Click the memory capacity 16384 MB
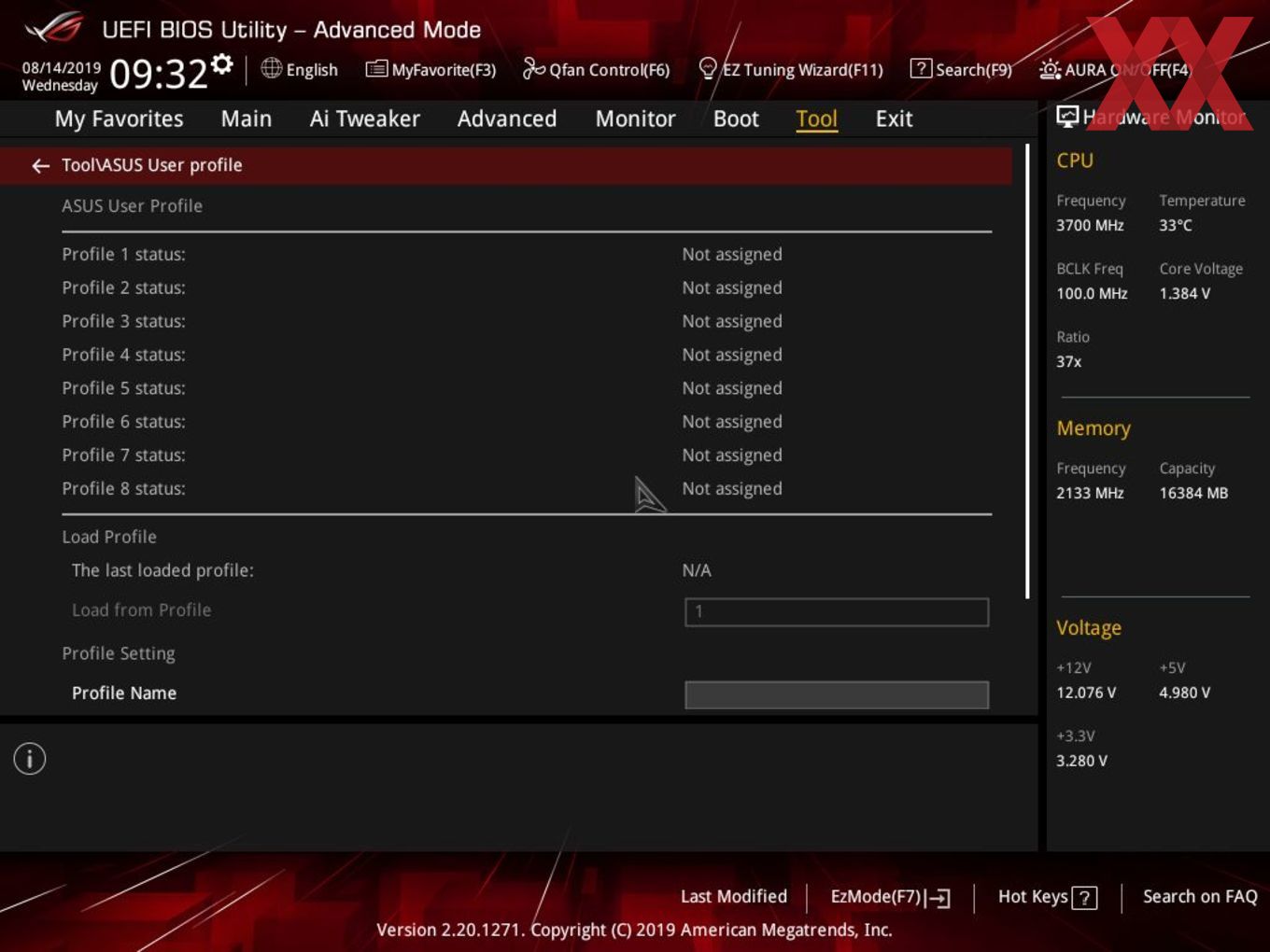1270x952 pixels. click(x=1193, y=493)
